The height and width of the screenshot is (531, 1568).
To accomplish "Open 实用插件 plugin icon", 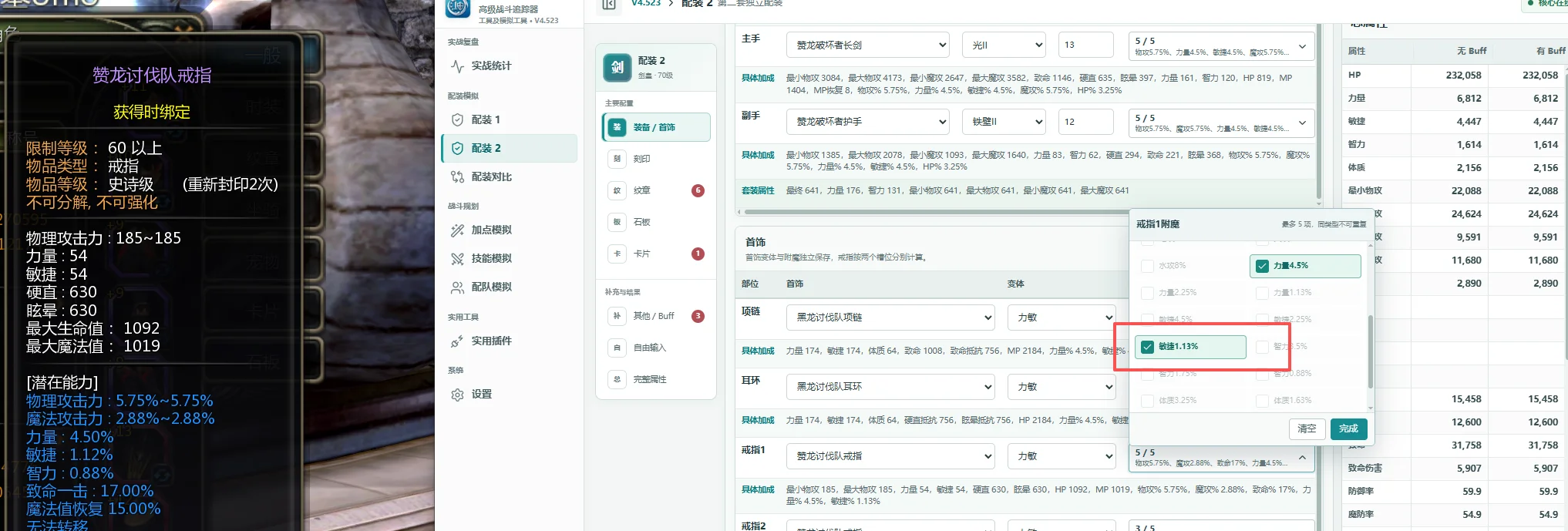I will 457,341.
